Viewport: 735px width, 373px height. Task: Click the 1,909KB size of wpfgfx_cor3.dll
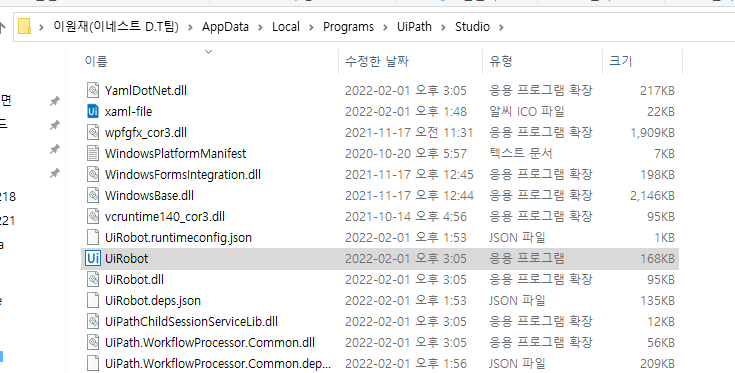pos(652,133)
